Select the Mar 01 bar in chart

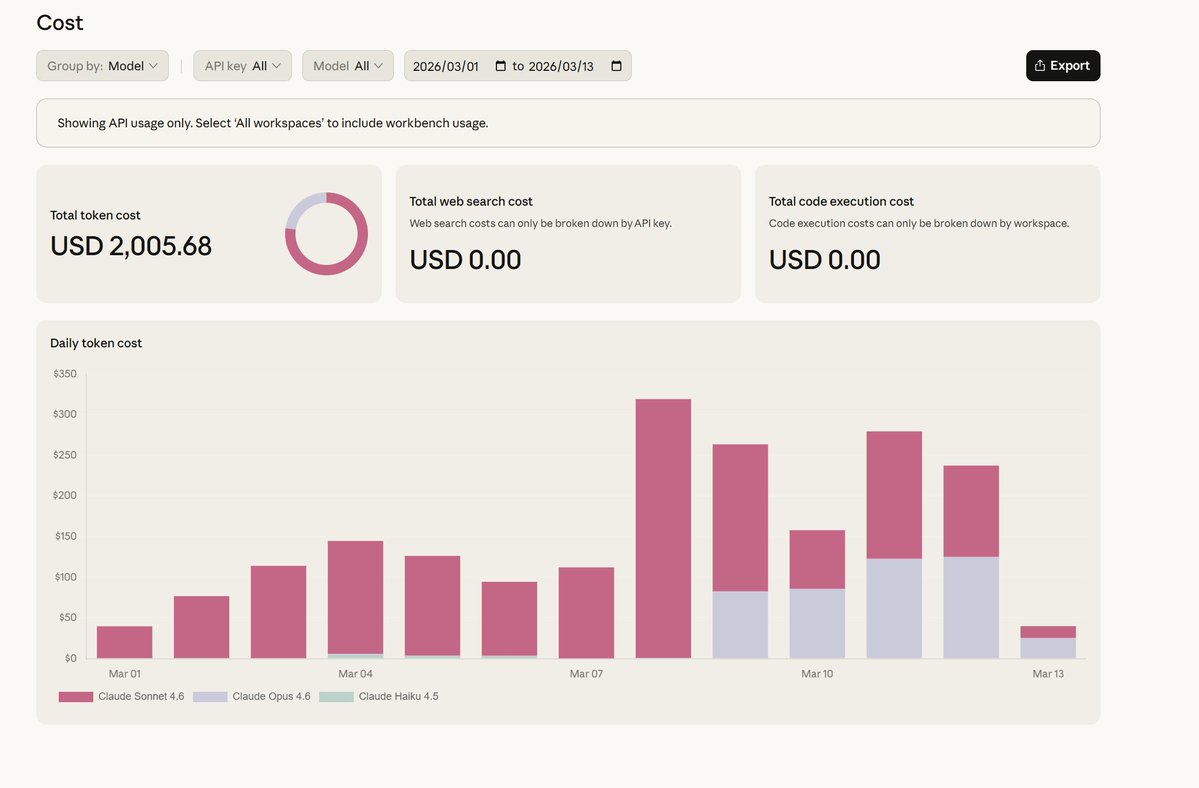[124, 642]
